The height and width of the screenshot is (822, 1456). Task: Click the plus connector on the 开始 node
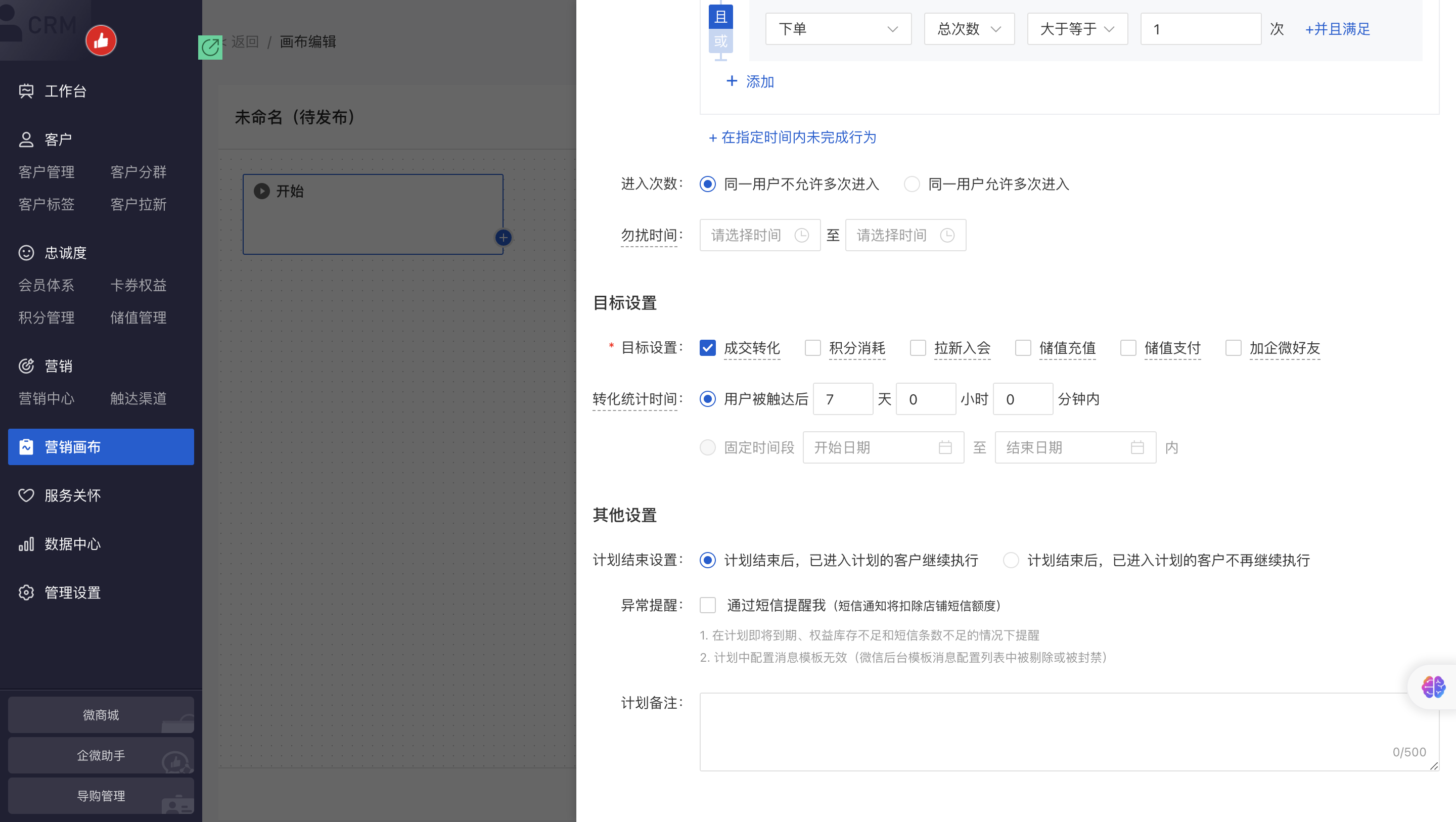(x=503, y=238)
